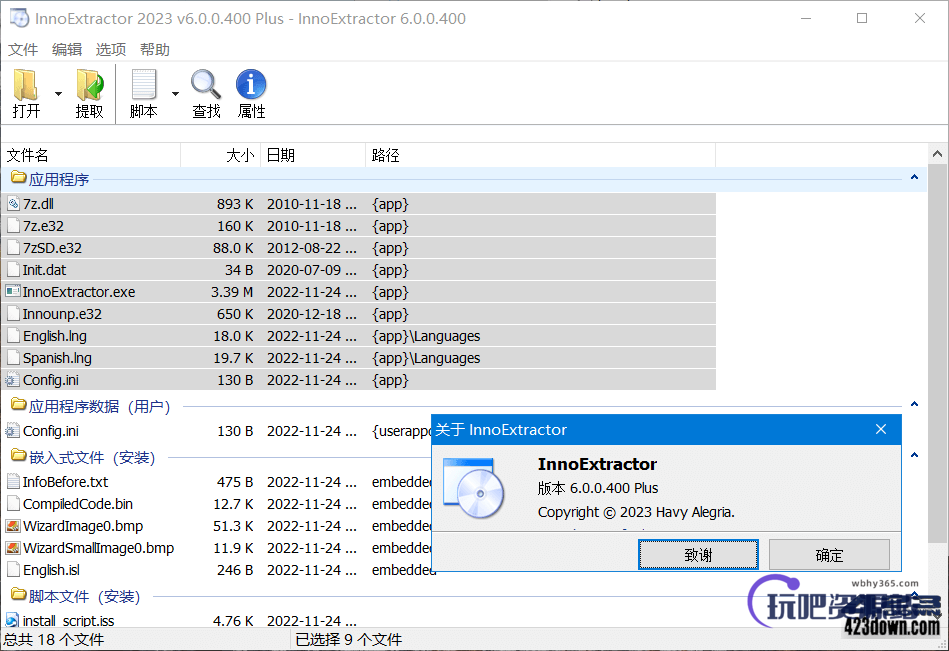Click the 确定 button in About dialog

point(829,555)
